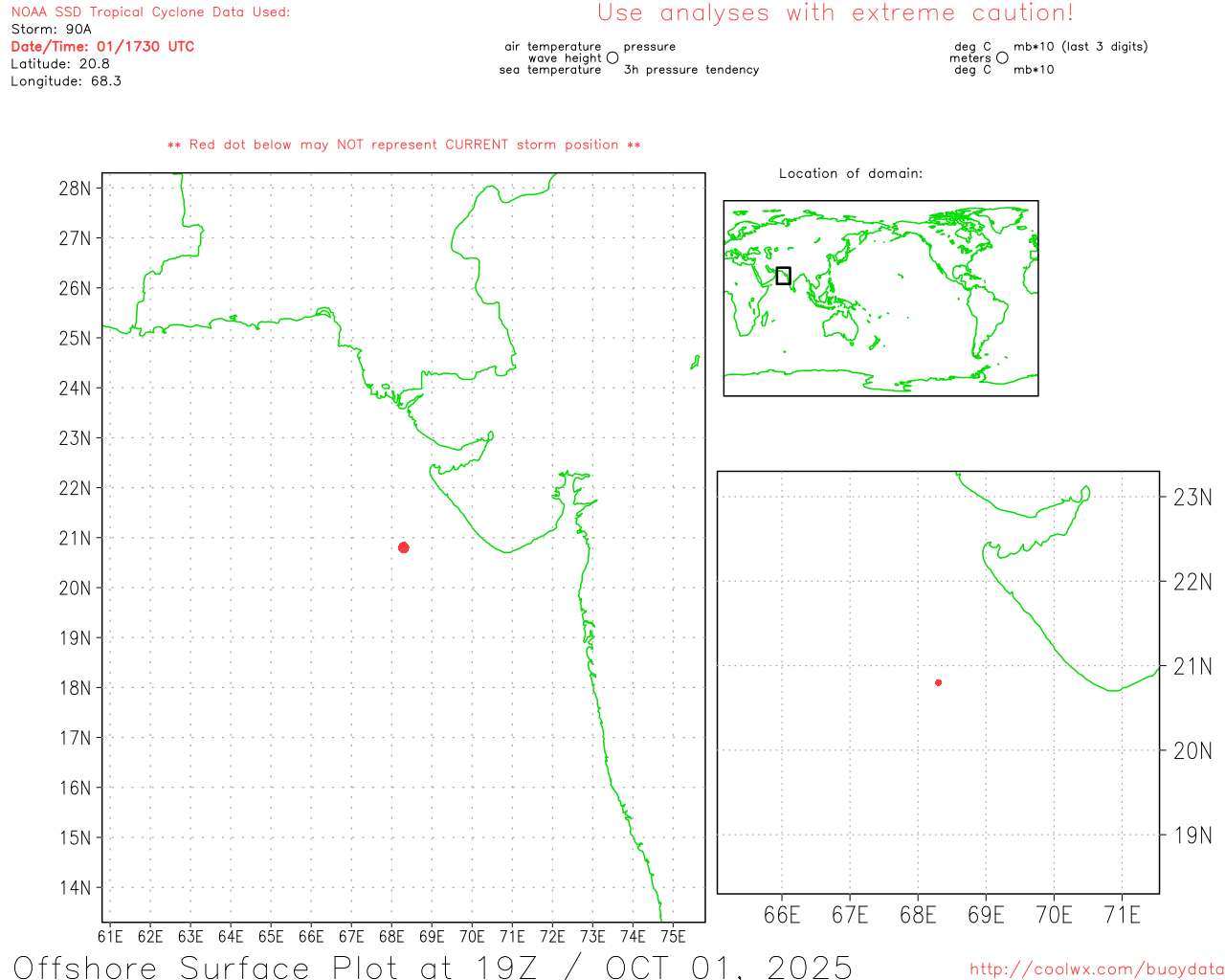Click 'Location of domain:' label

pyautogui.click(x=851, y=173)
